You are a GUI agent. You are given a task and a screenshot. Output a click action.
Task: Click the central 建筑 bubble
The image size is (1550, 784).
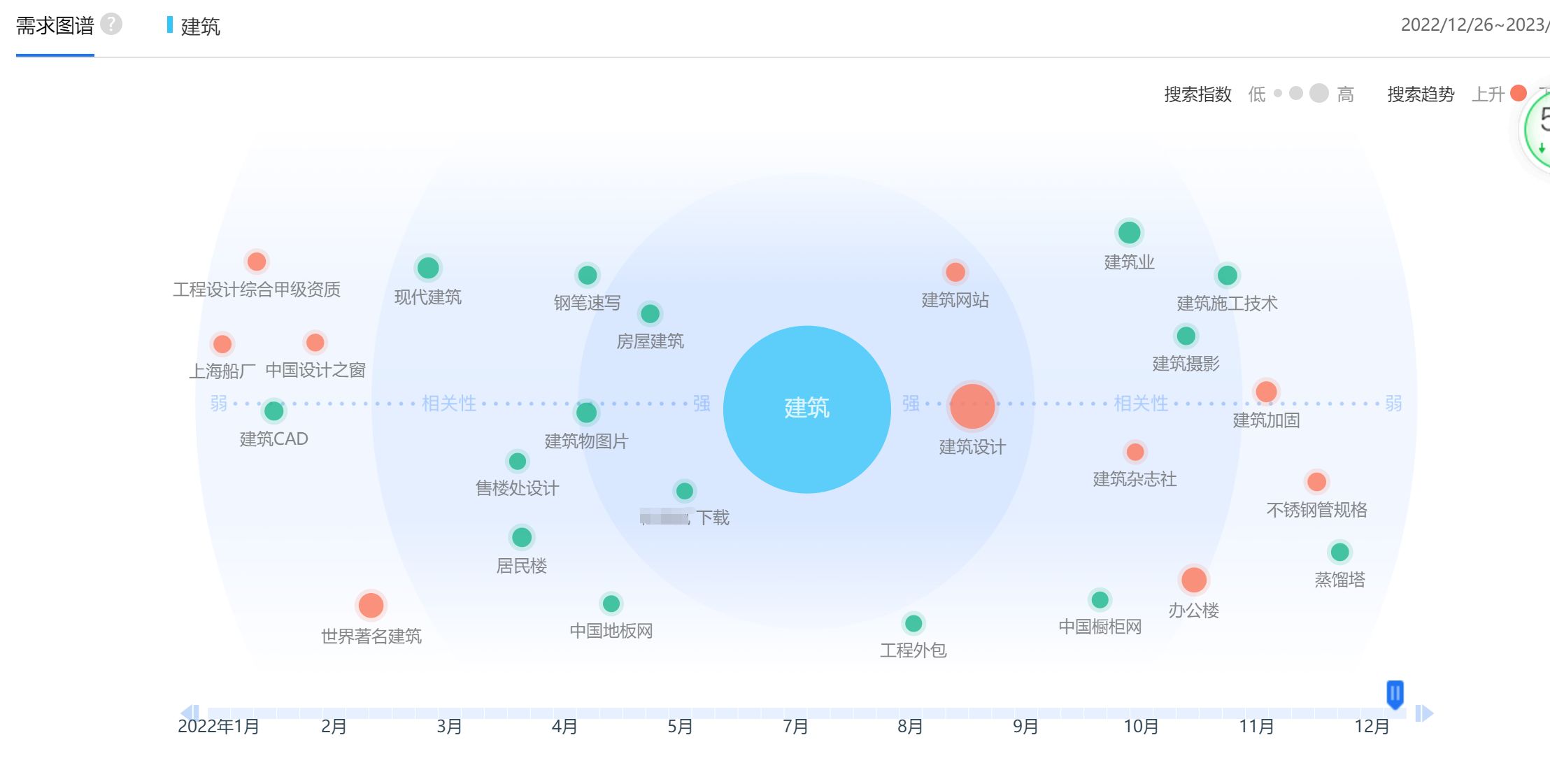click(806, 408)
